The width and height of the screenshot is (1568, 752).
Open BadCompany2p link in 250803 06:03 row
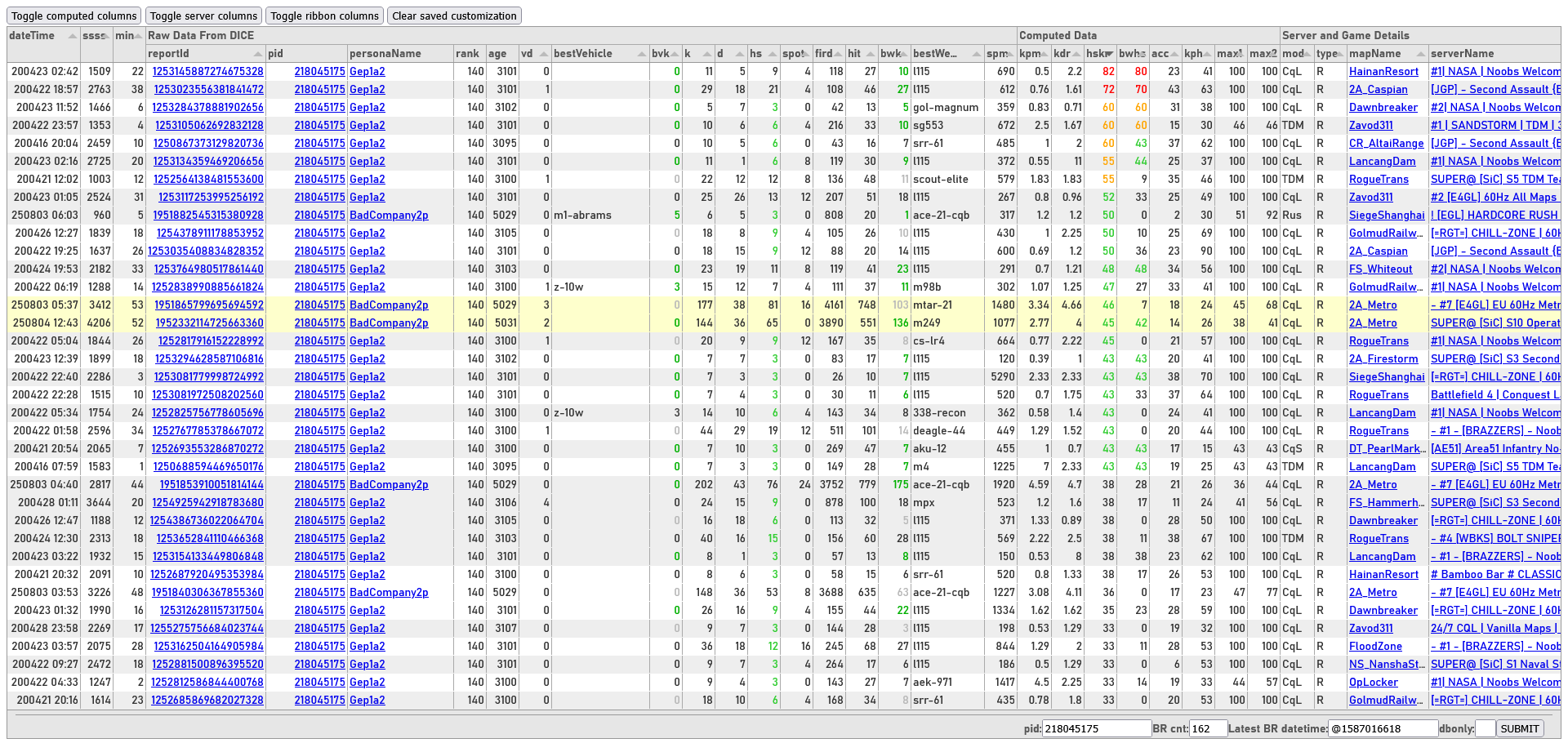click(389, 216)
